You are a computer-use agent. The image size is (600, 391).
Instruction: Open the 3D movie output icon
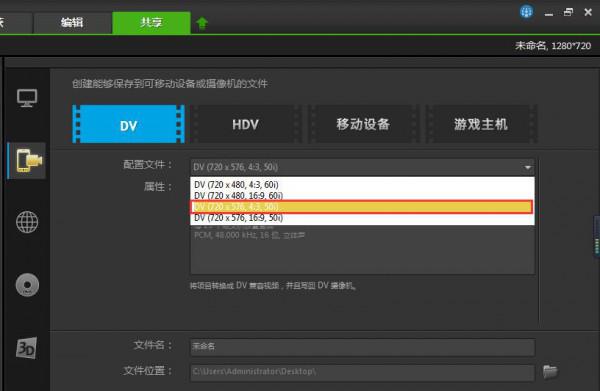(26, 347)
